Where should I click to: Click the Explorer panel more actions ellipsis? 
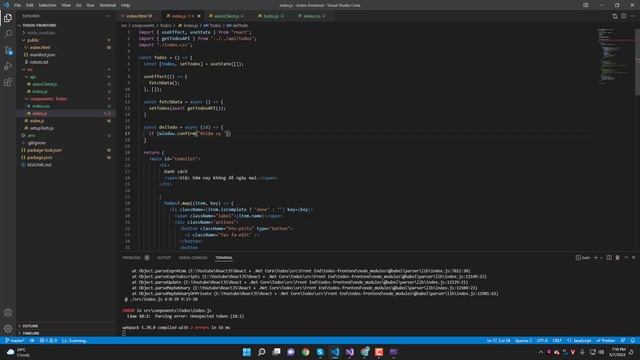108,16
